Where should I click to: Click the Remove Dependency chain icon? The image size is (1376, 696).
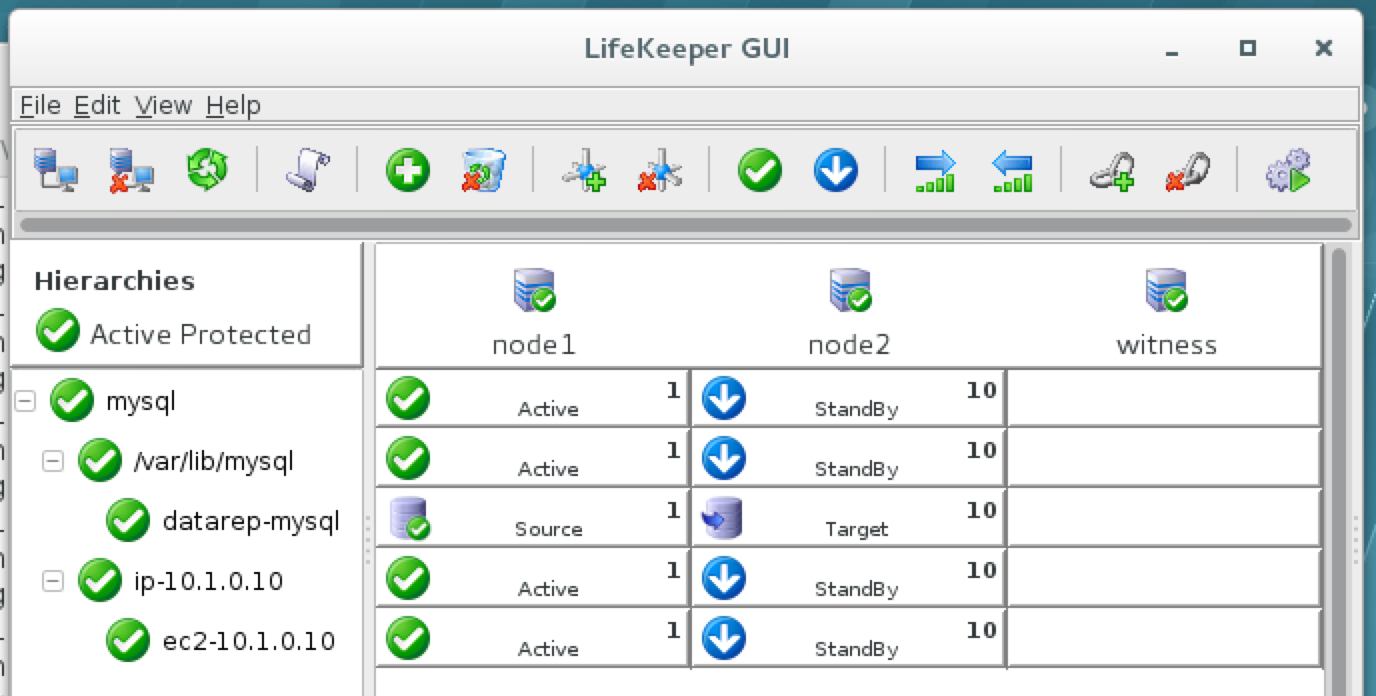[1188, 170]
